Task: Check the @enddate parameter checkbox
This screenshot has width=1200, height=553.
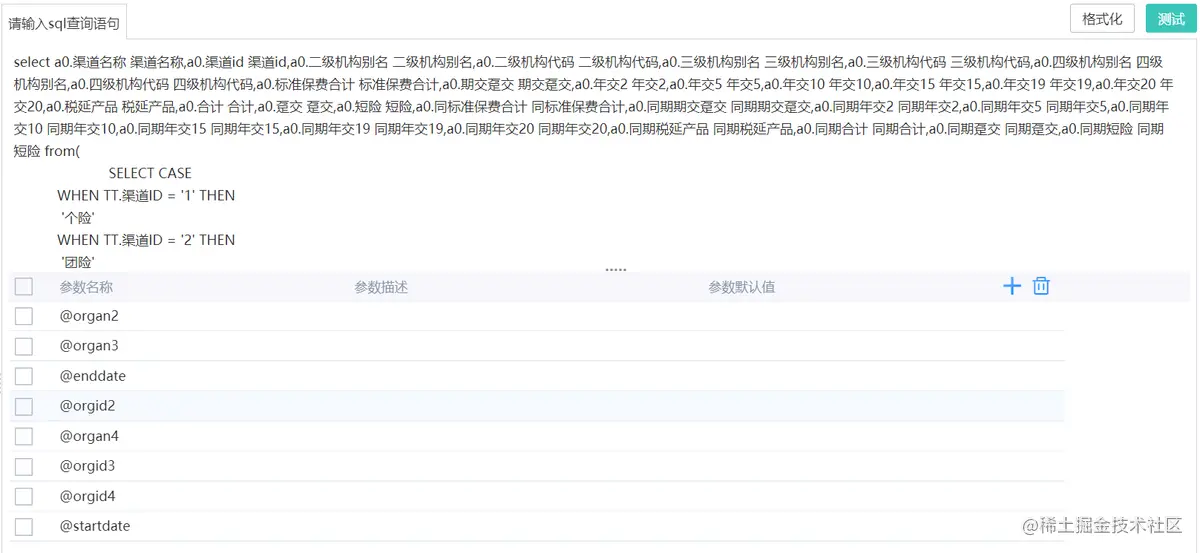Action: [24, 376]
